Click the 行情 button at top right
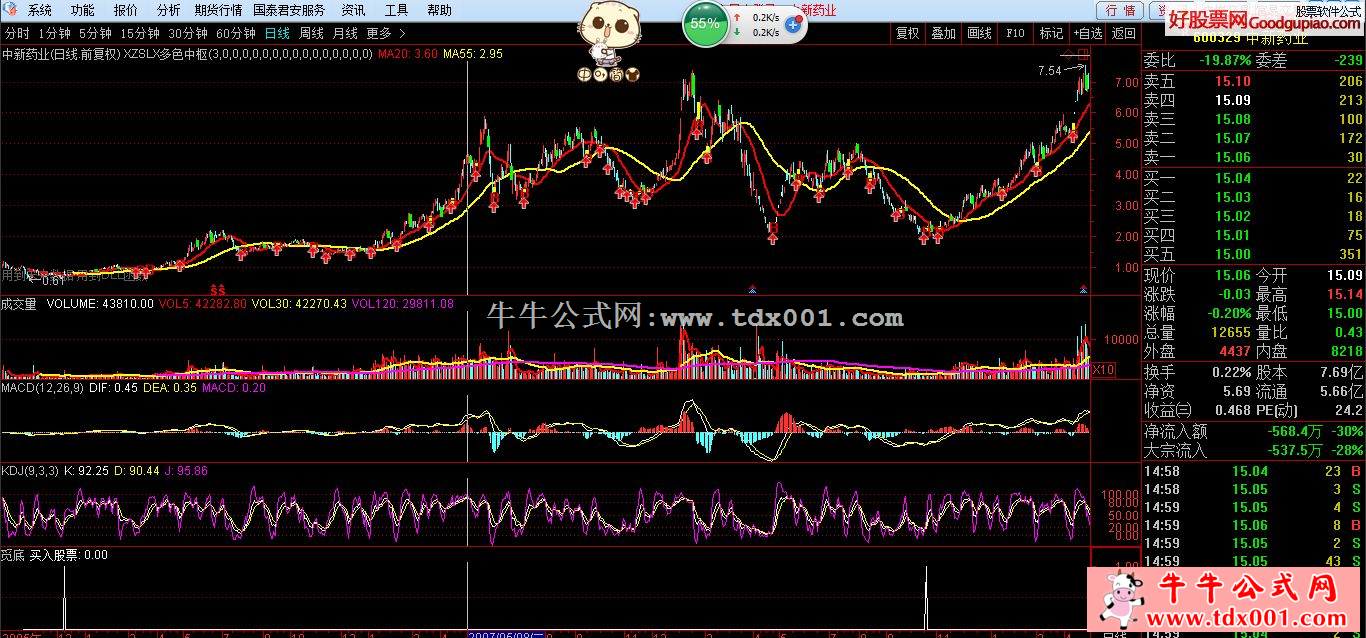Viewport: 1366px width, 638px height. 1122,11
